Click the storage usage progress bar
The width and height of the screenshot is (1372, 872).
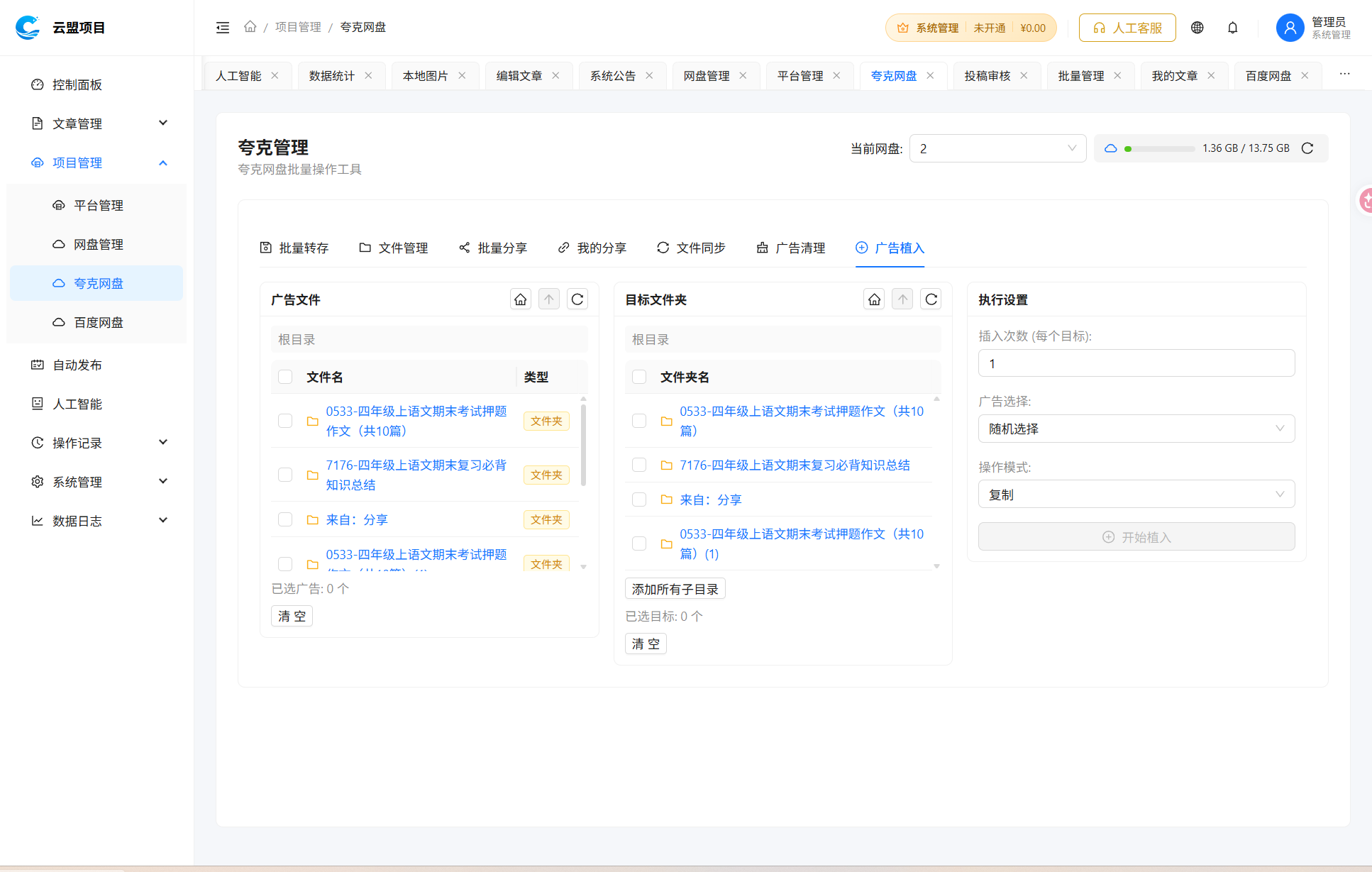click(x=1159, y=149)
